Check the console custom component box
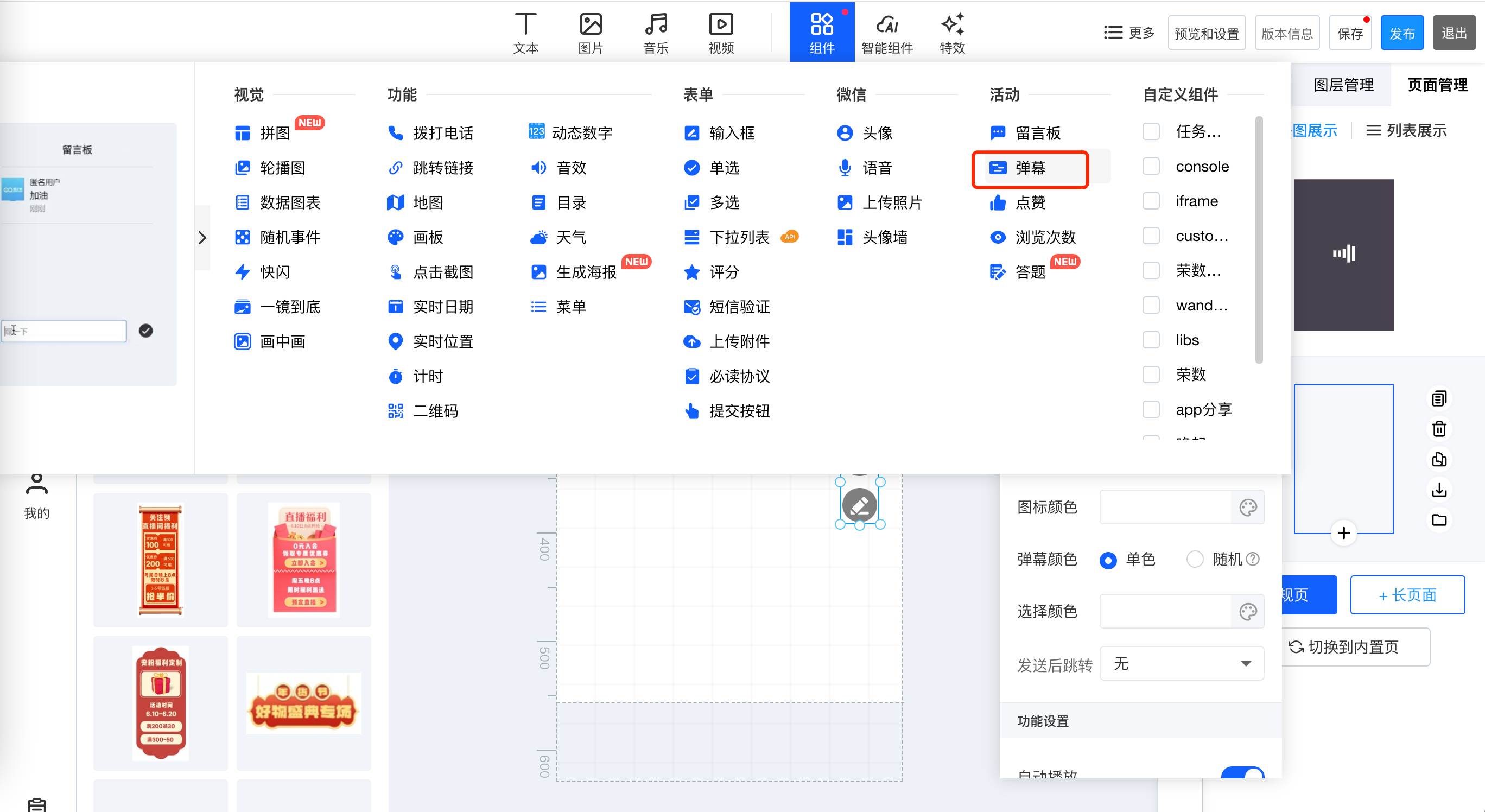The width and height of the screenshot is (1485, 812). [x=1151, y=167]
